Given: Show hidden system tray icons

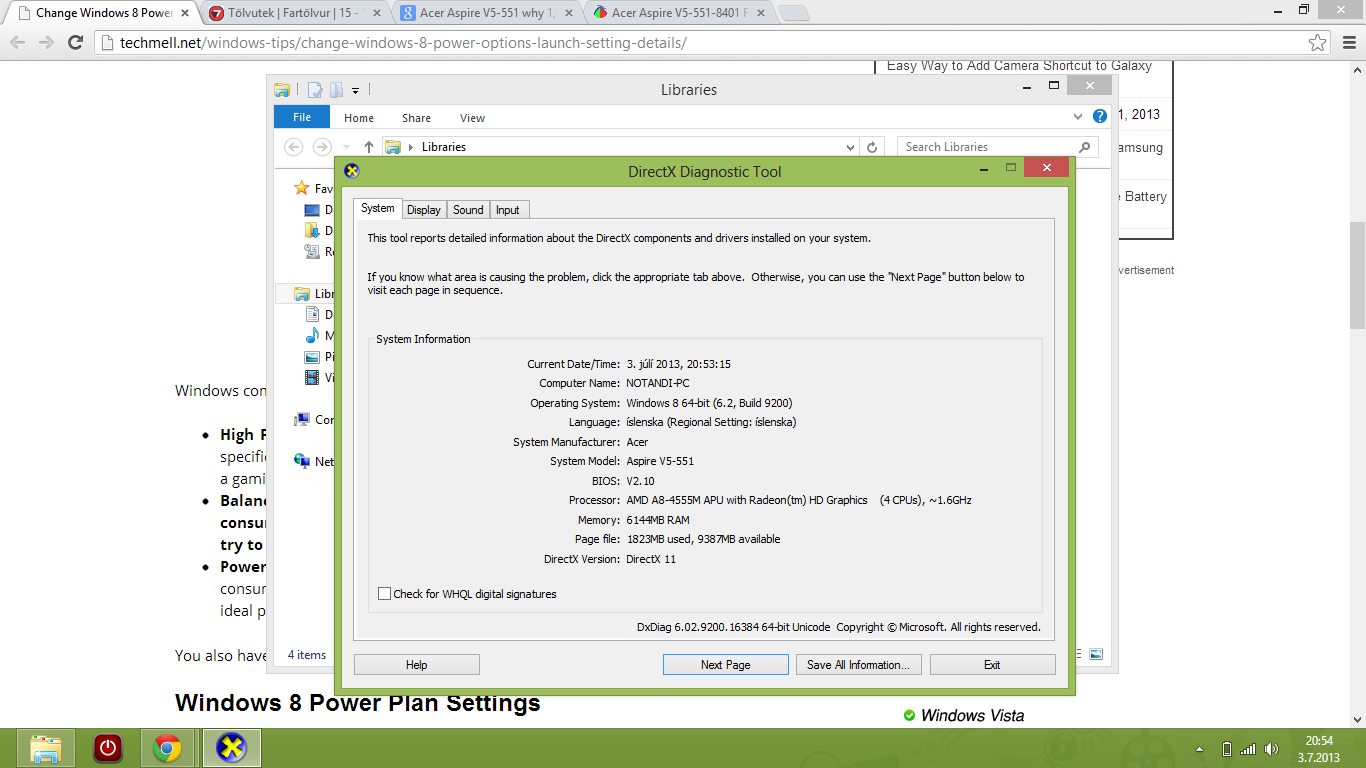Looking at the screenshot, I should tap(1200, 749).
